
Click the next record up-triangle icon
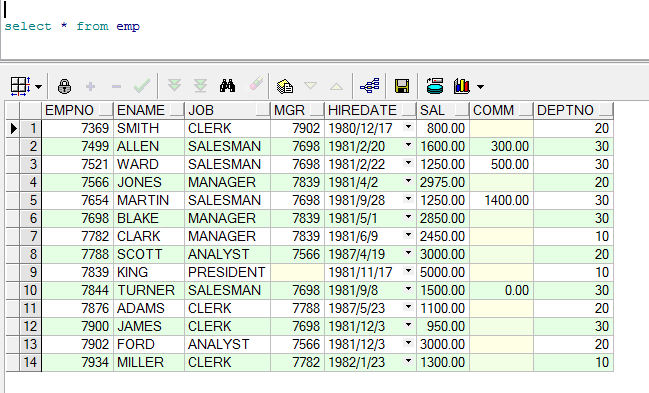click(336, 87)
